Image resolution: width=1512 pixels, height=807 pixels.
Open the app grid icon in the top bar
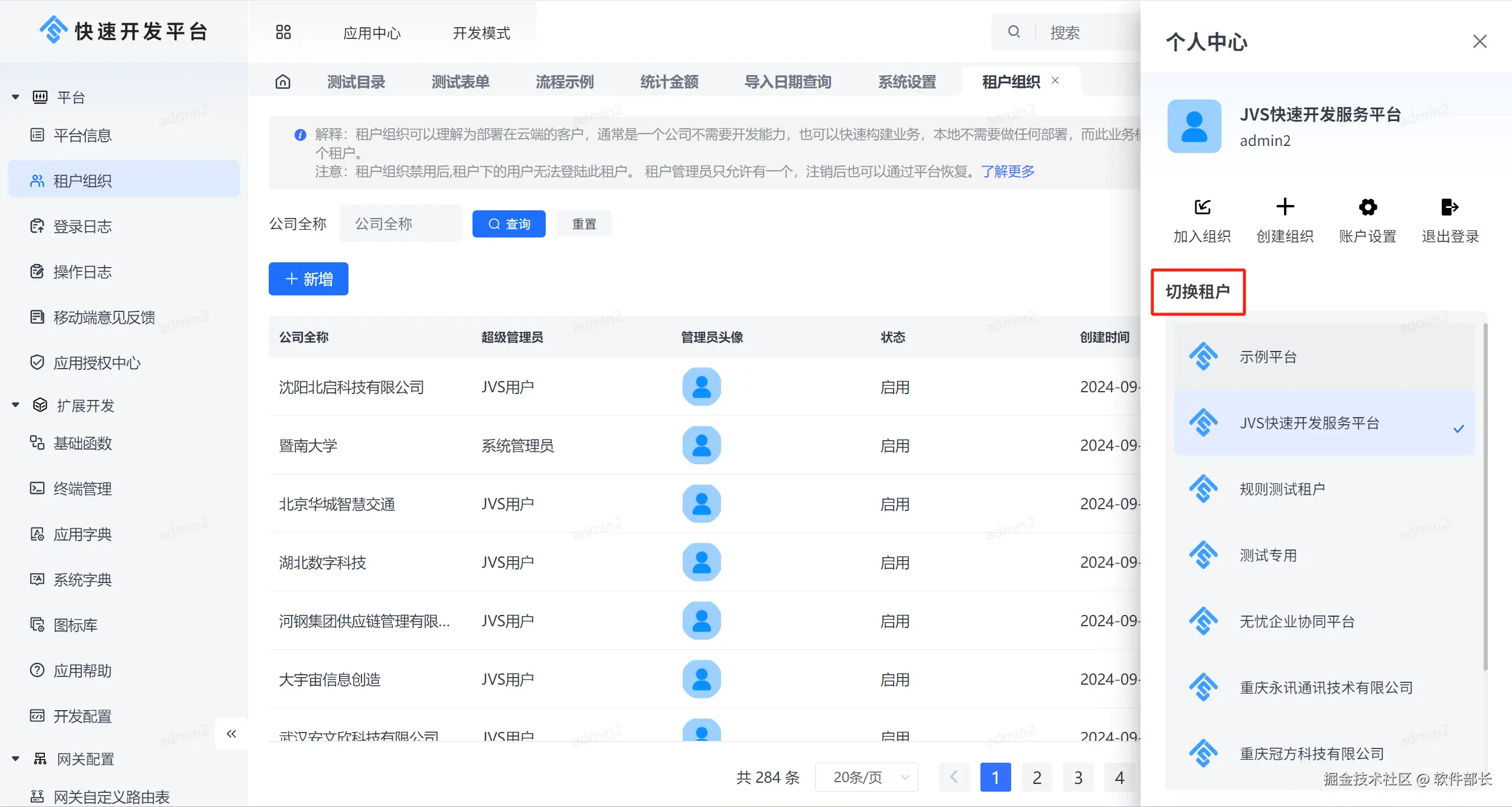(283, 32)
